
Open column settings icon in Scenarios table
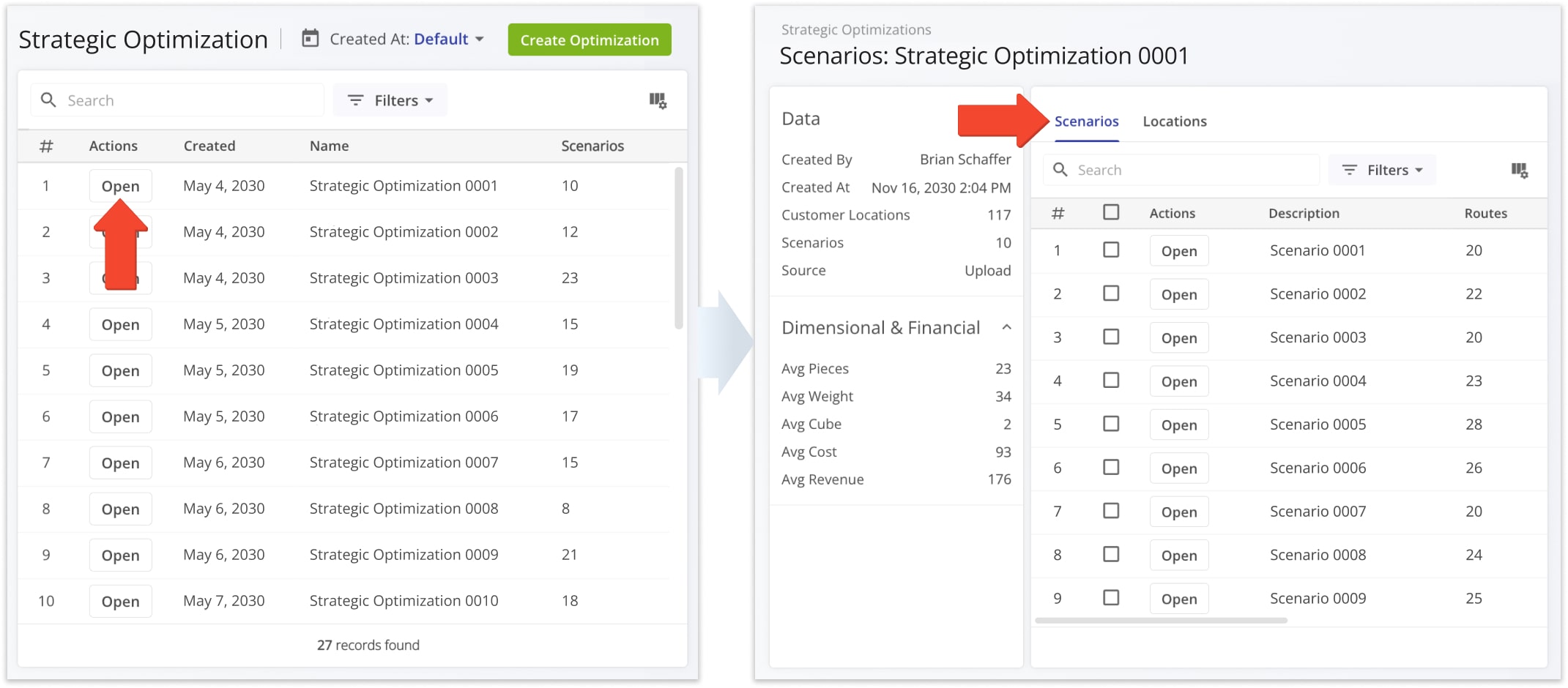click(x=1519, y=171)
